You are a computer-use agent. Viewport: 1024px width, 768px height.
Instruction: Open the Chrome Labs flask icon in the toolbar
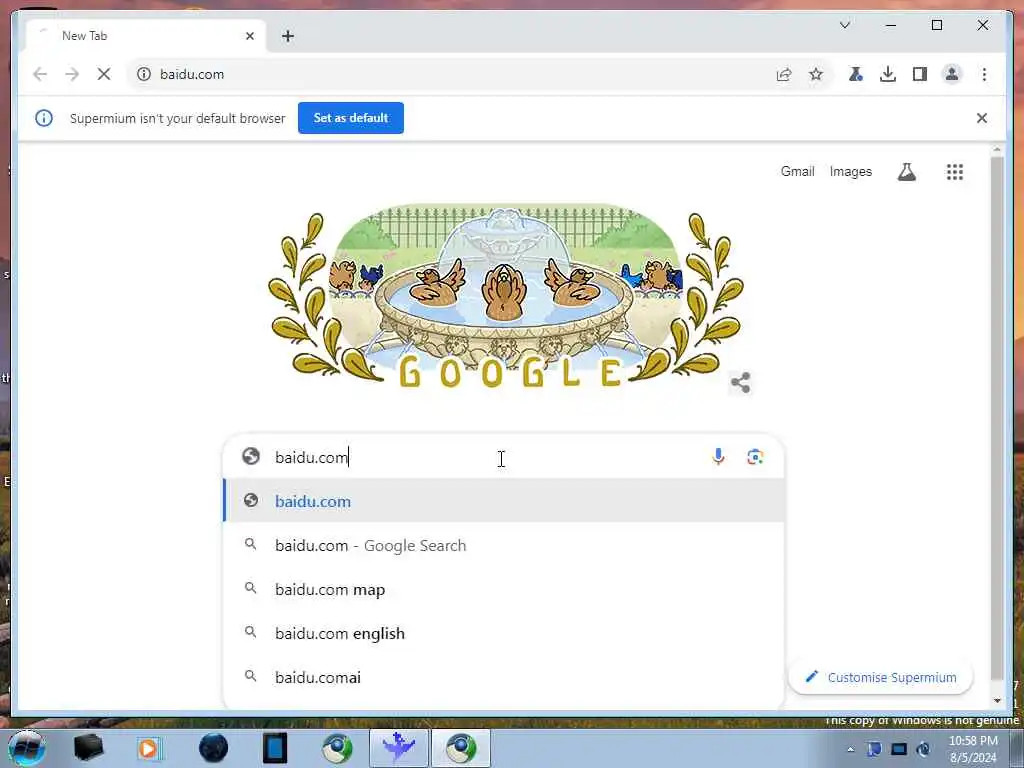(x=856, y=74)
